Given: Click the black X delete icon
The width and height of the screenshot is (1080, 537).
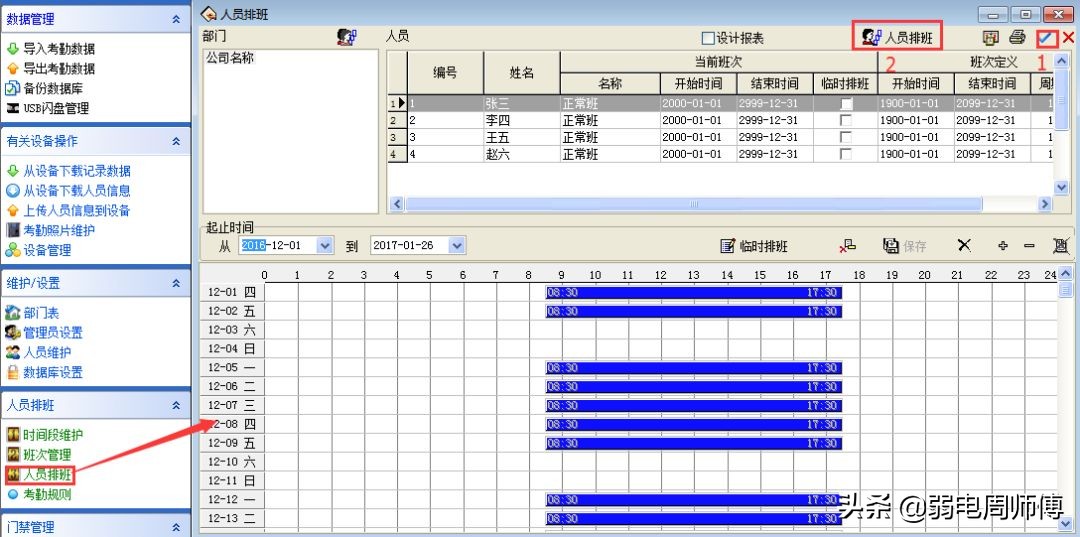Looking at the screenshot, I should click(964, 246).
